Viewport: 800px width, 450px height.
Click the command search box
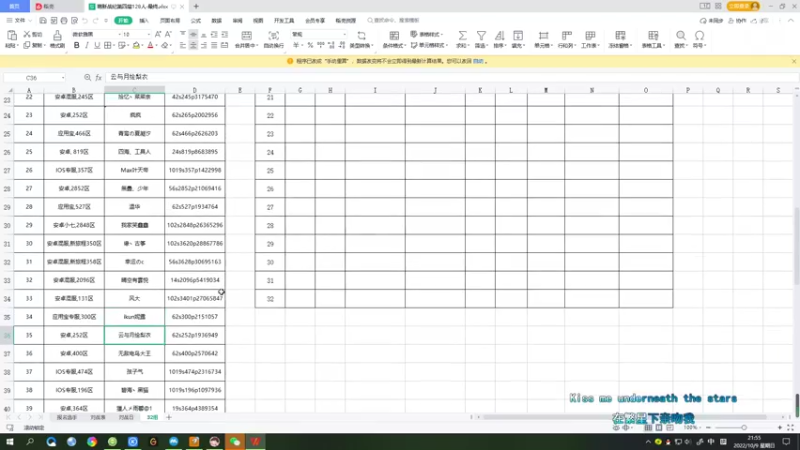(x=394, y=20)
